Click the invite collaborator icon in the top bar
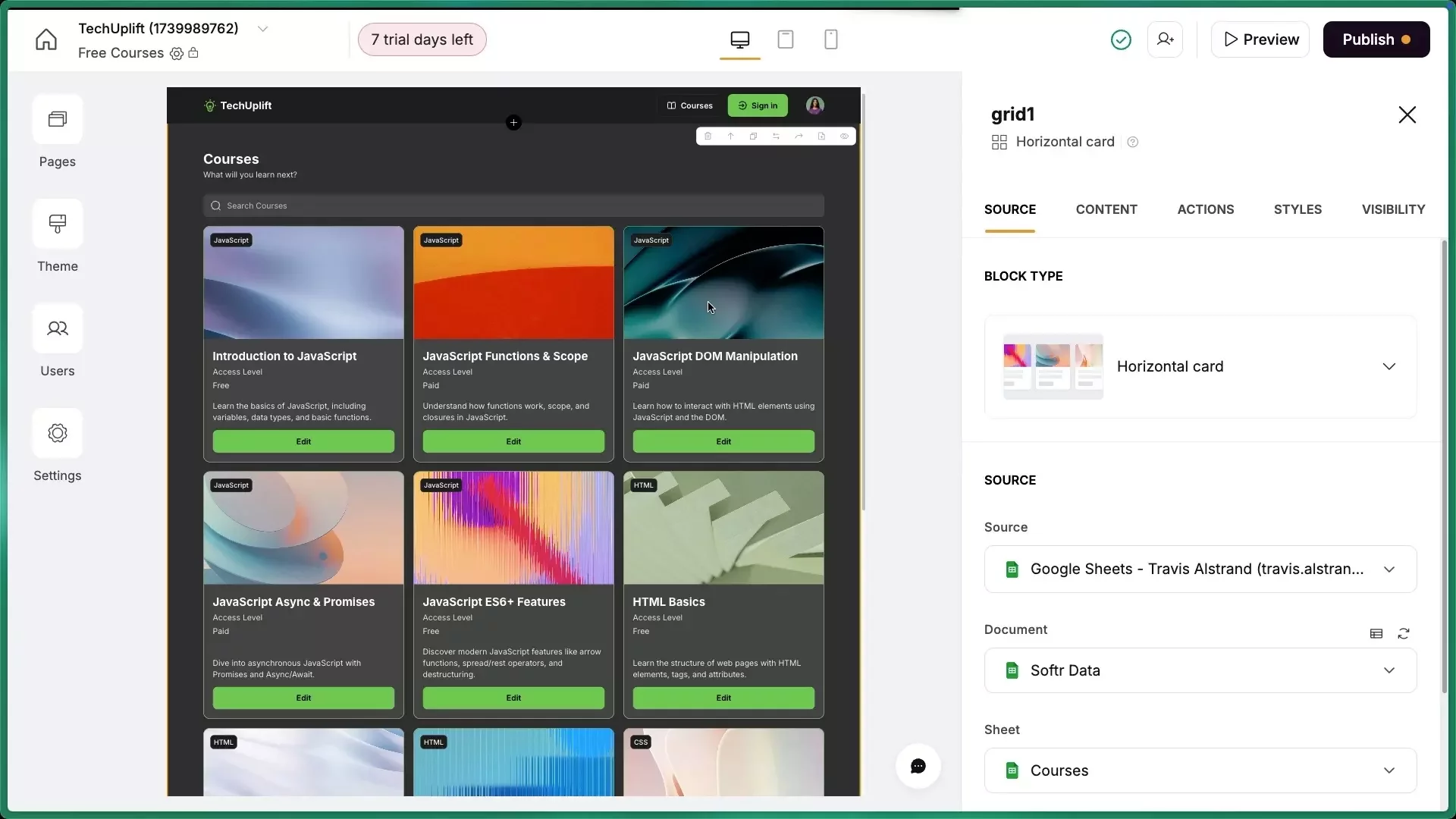1456x819 pixels. pyautogui.click(x=1165, y=39)
